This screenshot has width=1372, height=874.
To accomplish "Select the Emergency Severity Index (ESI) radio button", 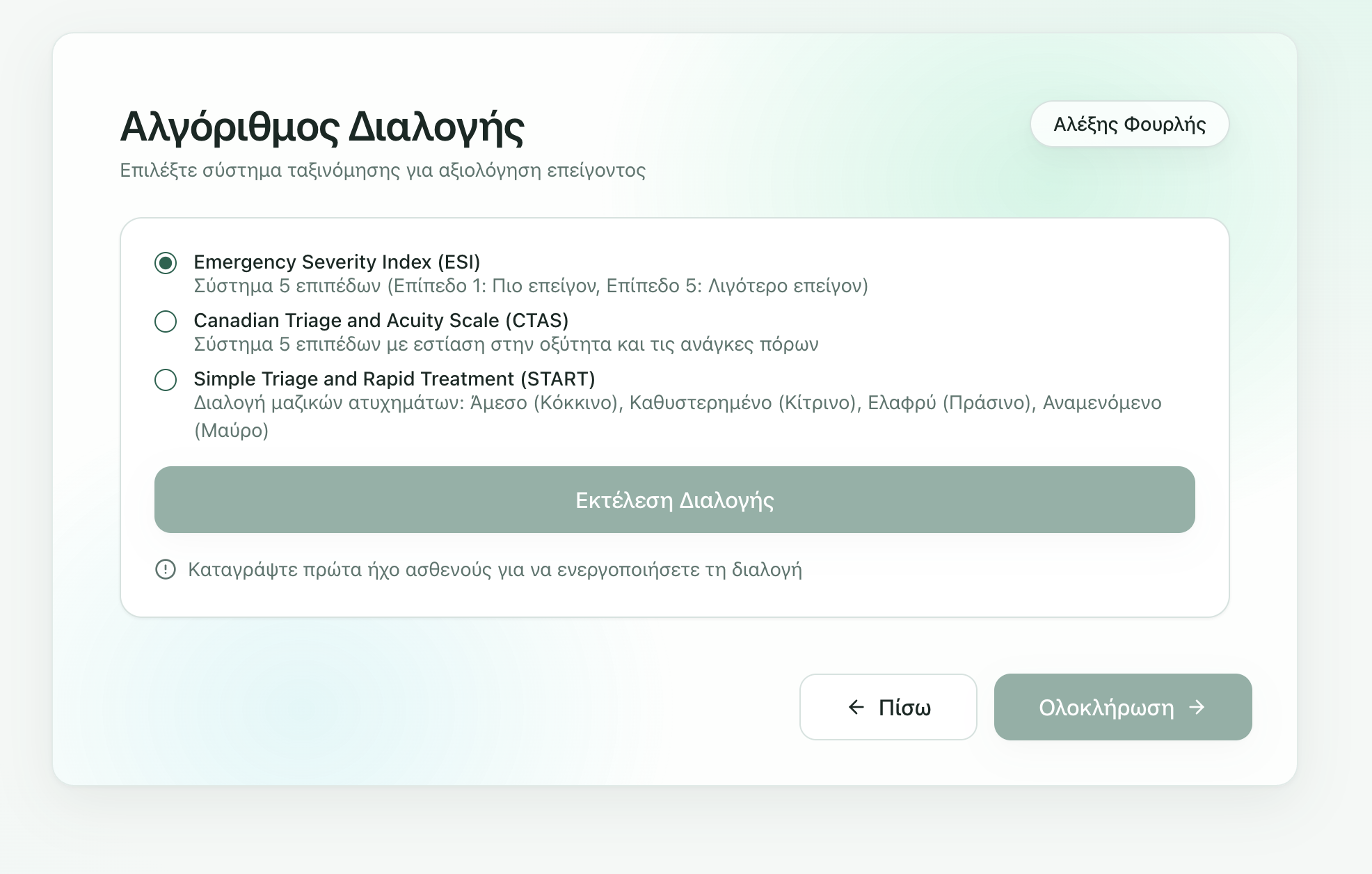I will click(x=166, y=263).
